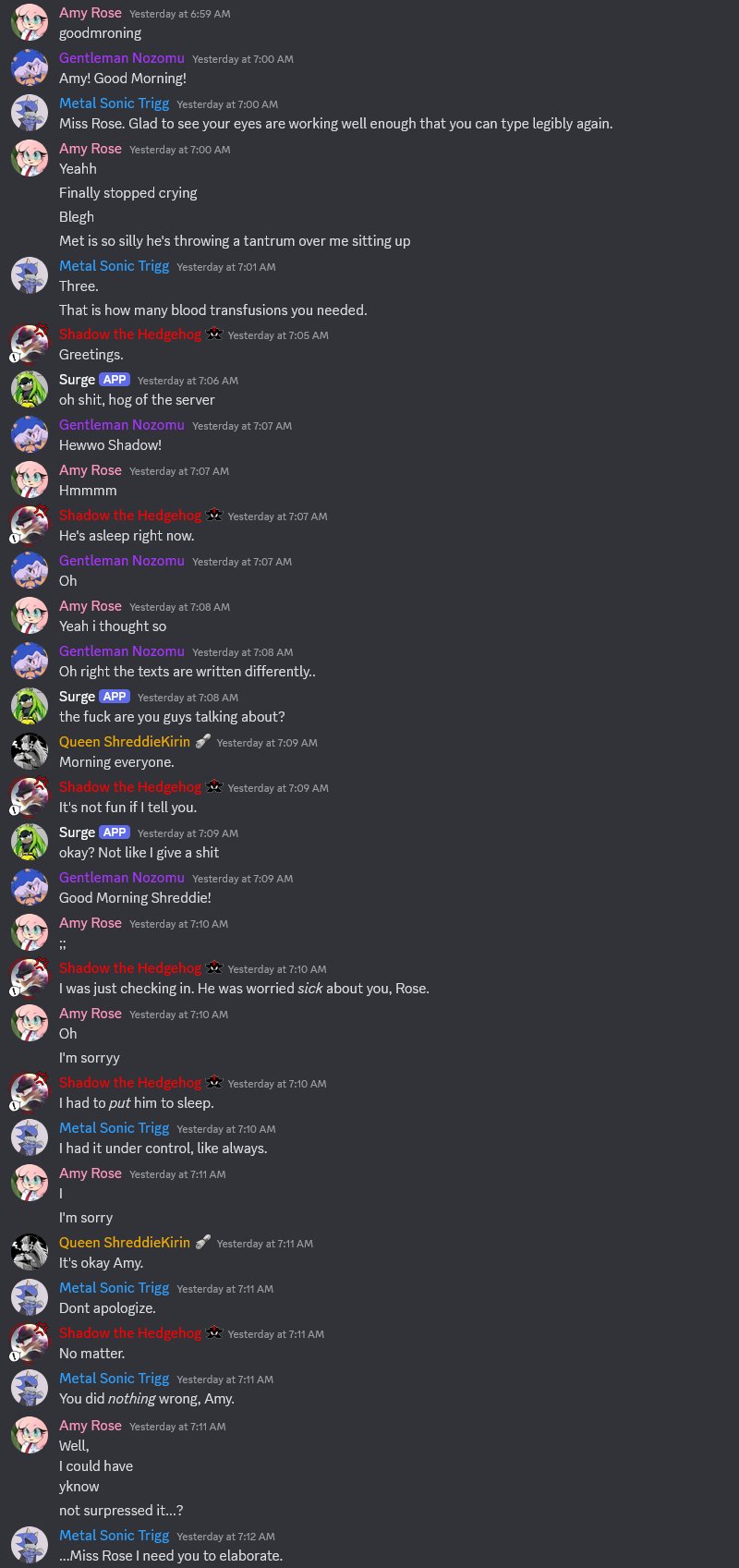
Task: Click the 'Yesterday at 7:12 AM' timestamp
Action: 226,1537
